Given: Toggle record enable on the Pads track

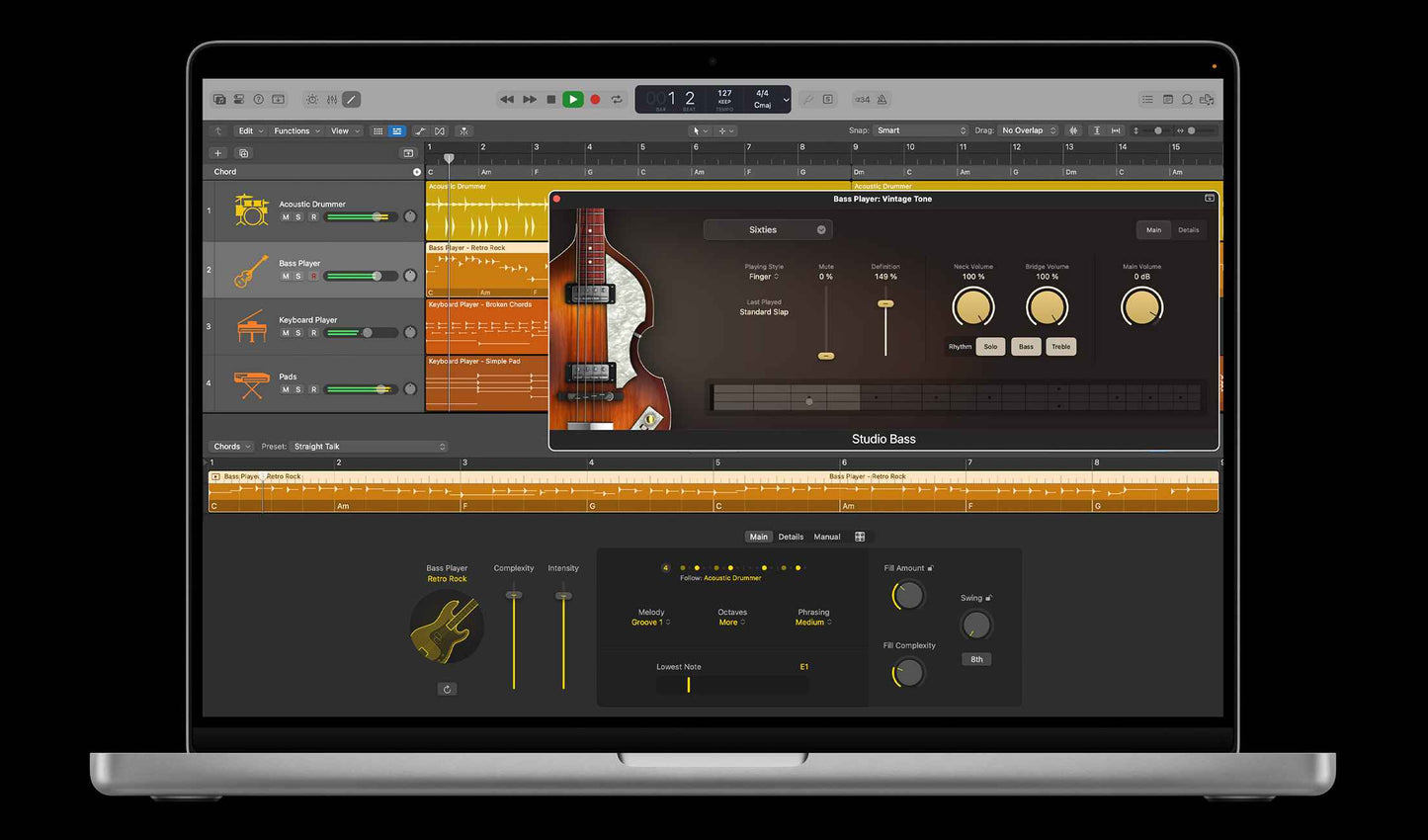Looking at the screenshot, I should click(x=314, y=389).
